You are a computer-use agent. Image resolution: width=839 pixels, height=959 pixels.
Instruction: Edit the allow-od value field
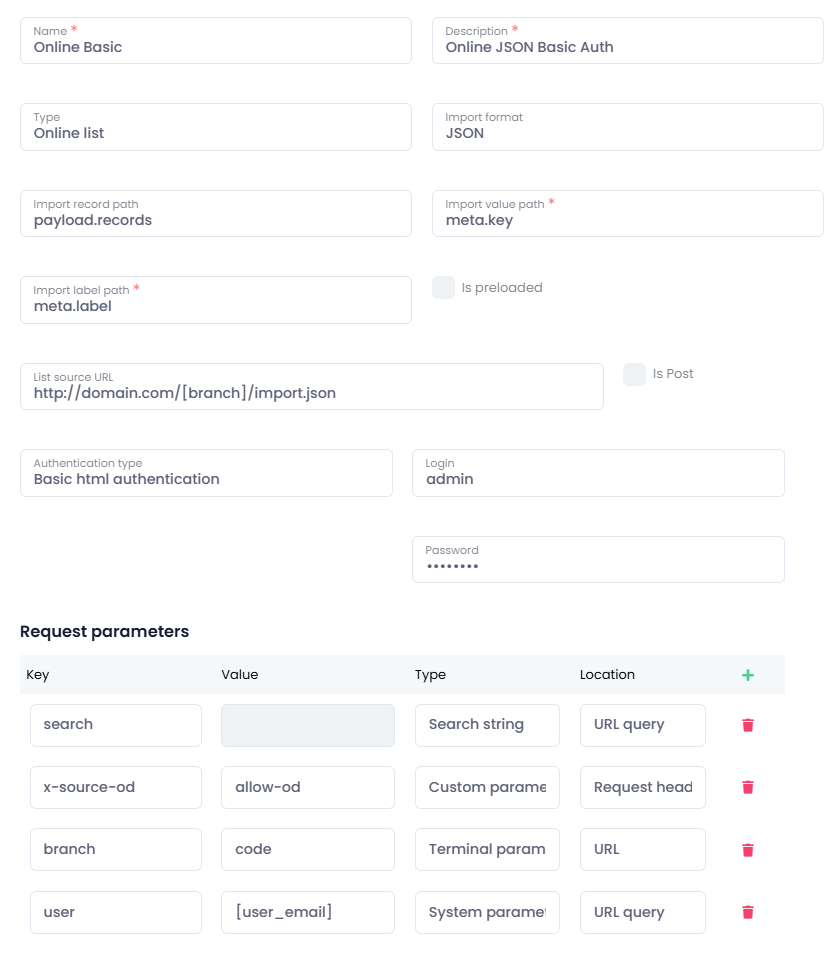tap(307, 787)
